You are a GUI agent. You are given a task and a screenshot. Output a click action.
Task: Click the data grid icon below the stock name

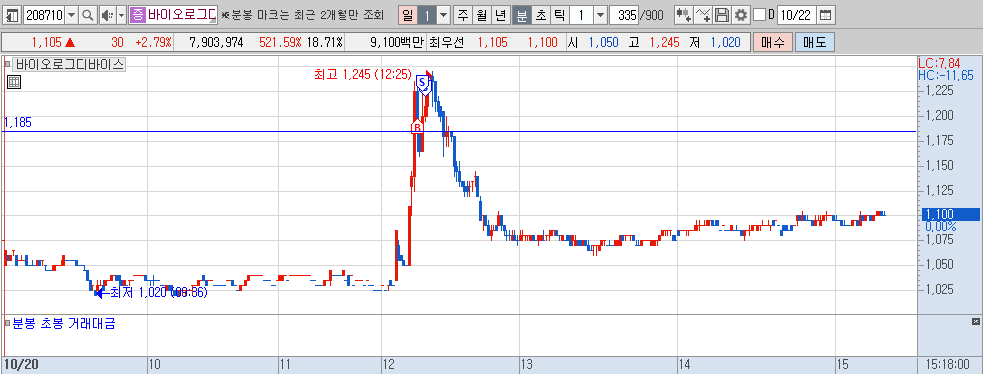[14, 81]
